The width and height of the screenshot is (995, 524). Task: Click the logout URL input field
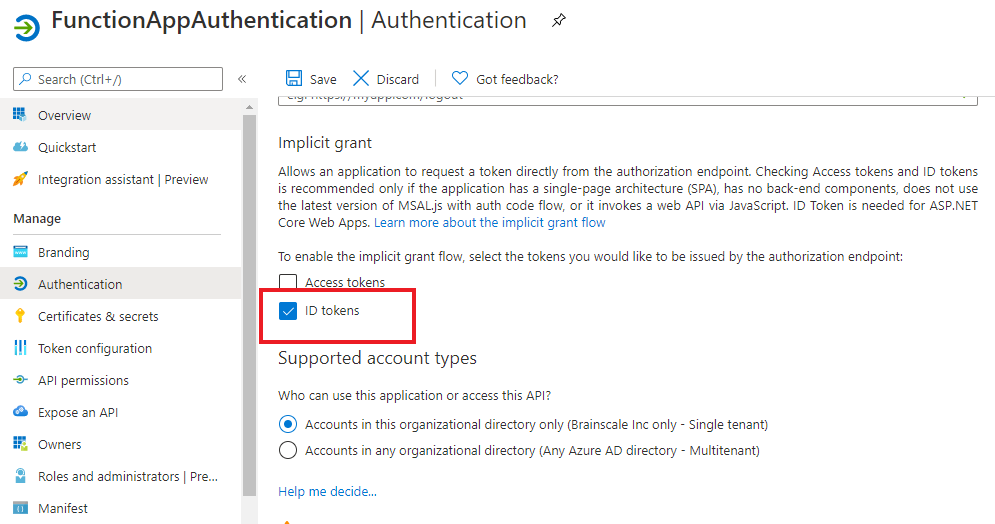point(628,99)
